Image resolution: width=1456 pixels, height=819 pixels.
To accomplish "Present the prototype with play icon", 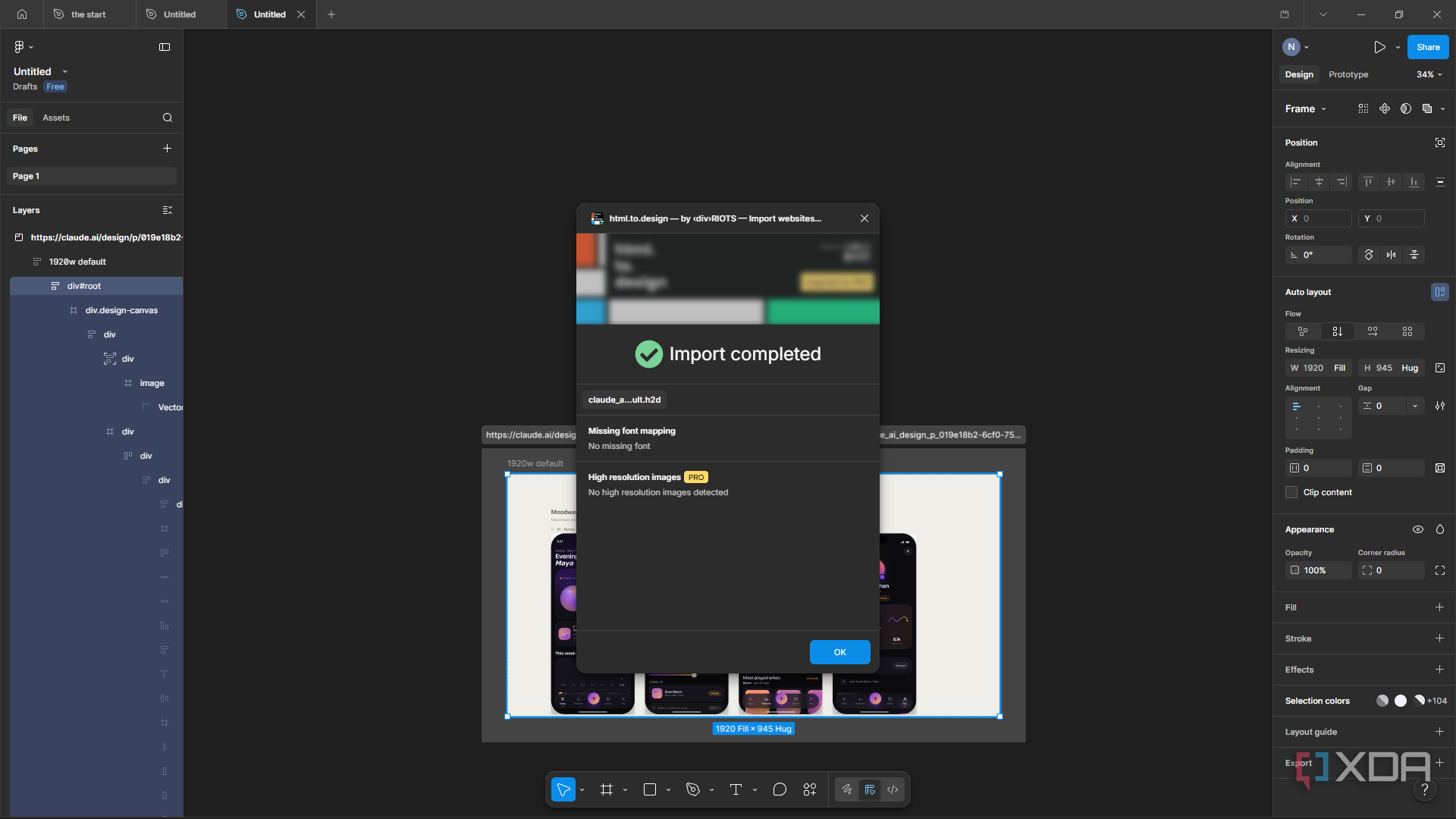I will pyautogui.click(x=1379, y=47).
